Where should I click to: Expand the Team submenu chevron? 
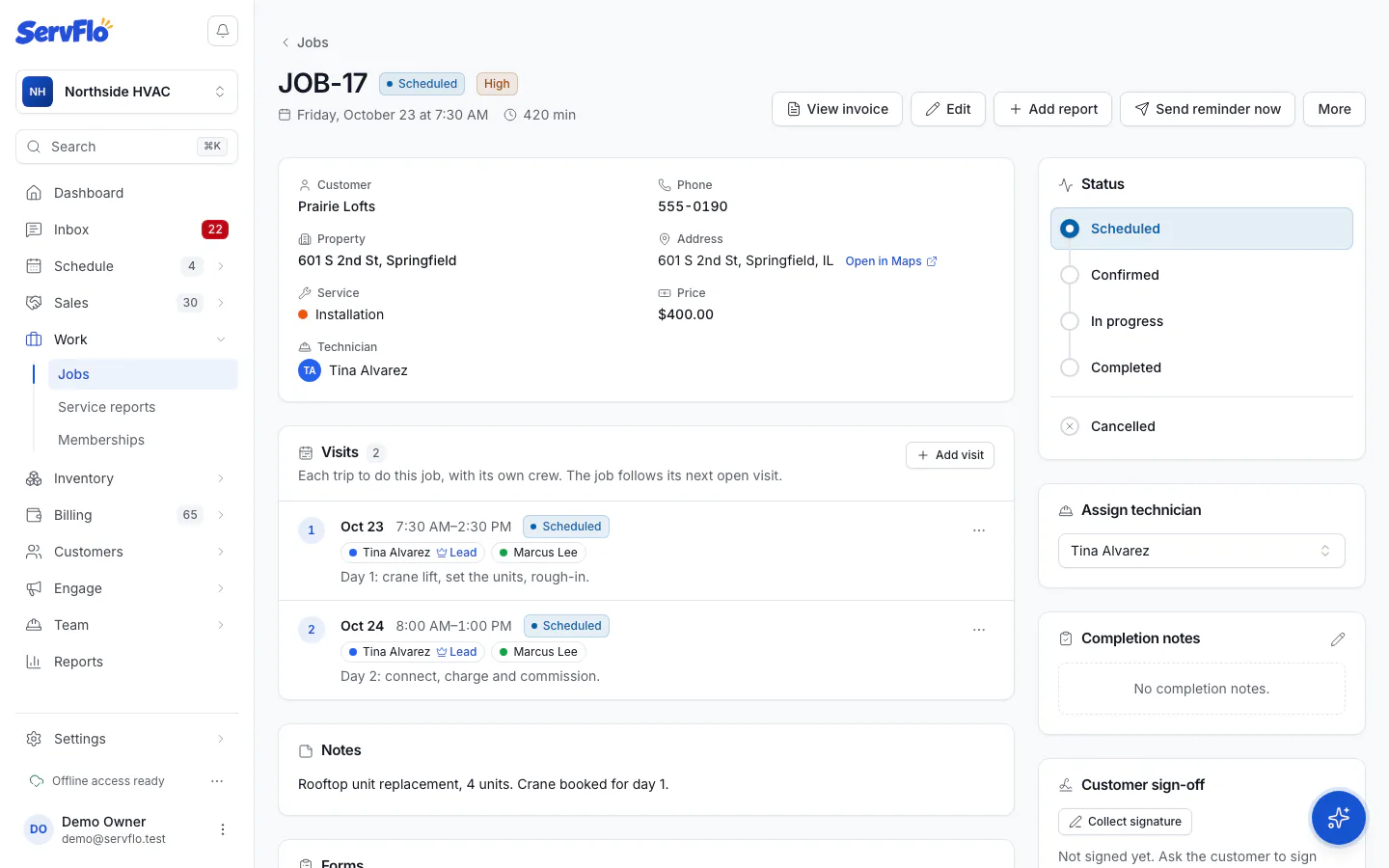221,625
